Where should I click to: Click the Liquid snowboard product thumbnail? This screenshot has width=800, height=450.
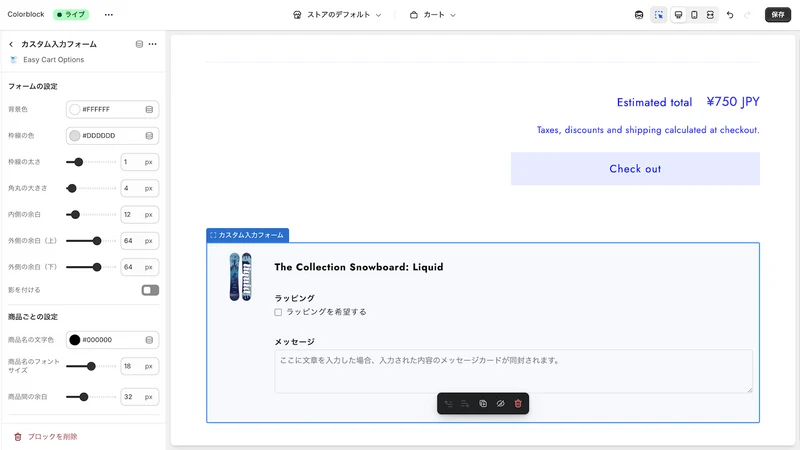pyautogui.click(x=240, y=277)
